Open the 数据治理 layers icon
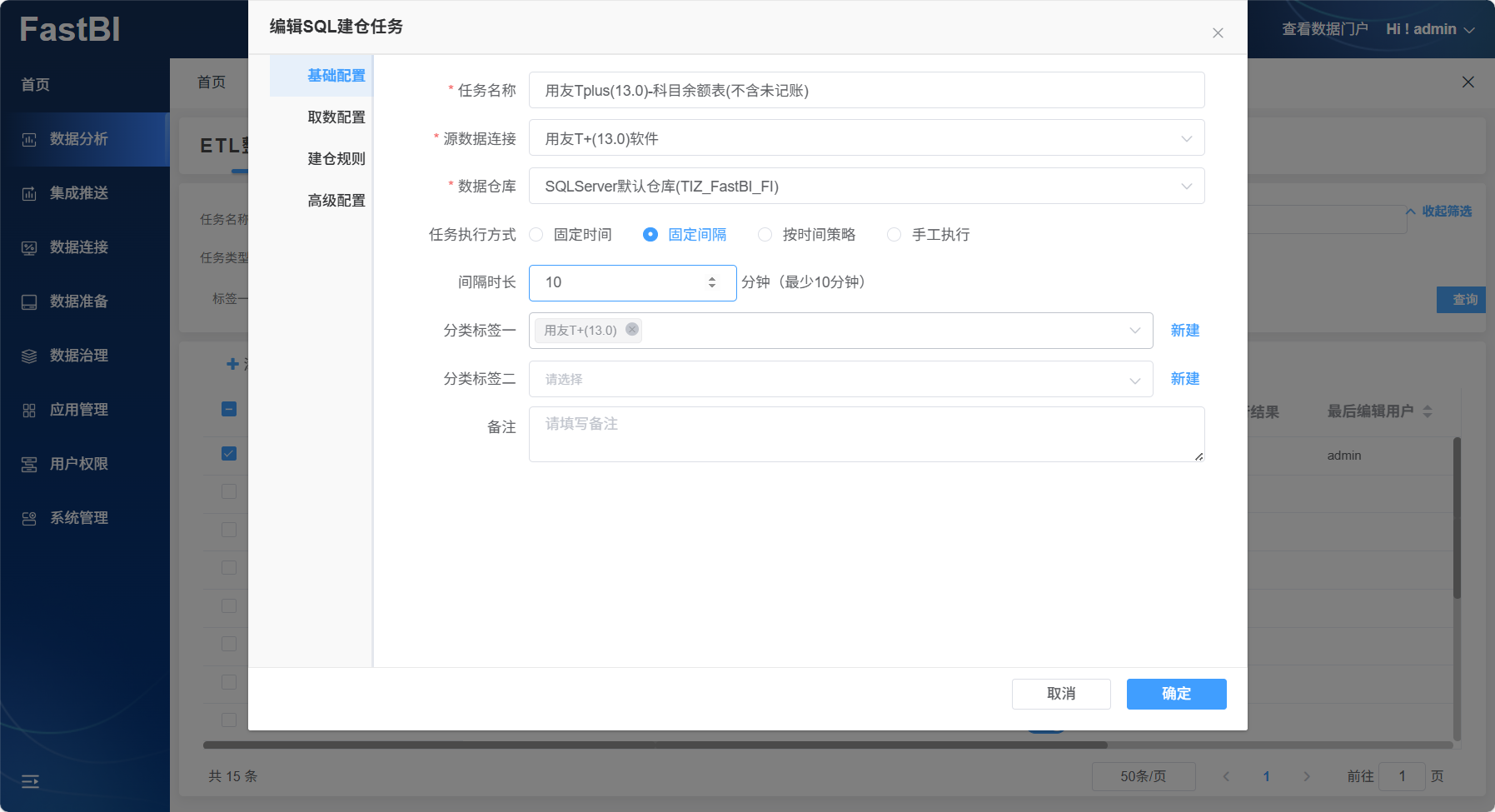The height and width of the screenshot is (812, 1495). [x=29, y=356]
